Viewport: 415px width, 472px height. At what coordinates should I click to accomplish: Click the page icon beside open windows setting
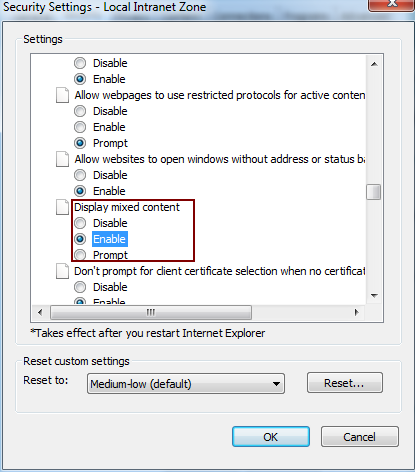point(62,159)
